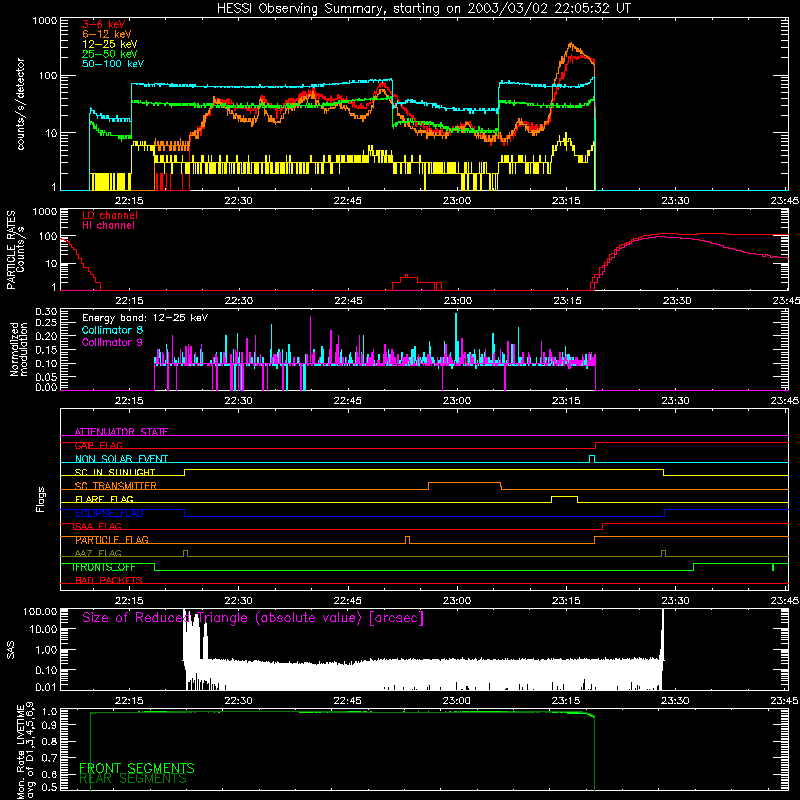800x800 pixels.
Task: Pick the '50-100 keV' cyan legend entry
Action: pyautogui.click(x=113, y=64)
